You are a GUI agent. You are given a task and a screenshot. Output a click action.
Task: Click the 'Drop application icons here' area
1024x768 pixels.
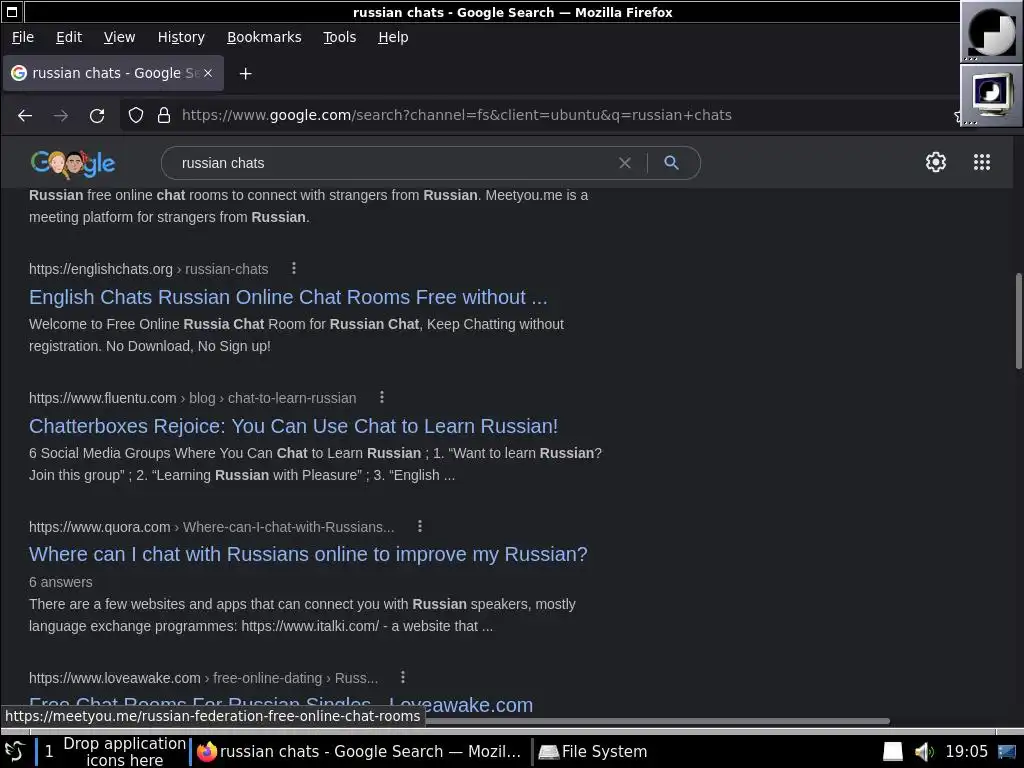[x=124, y=752]
